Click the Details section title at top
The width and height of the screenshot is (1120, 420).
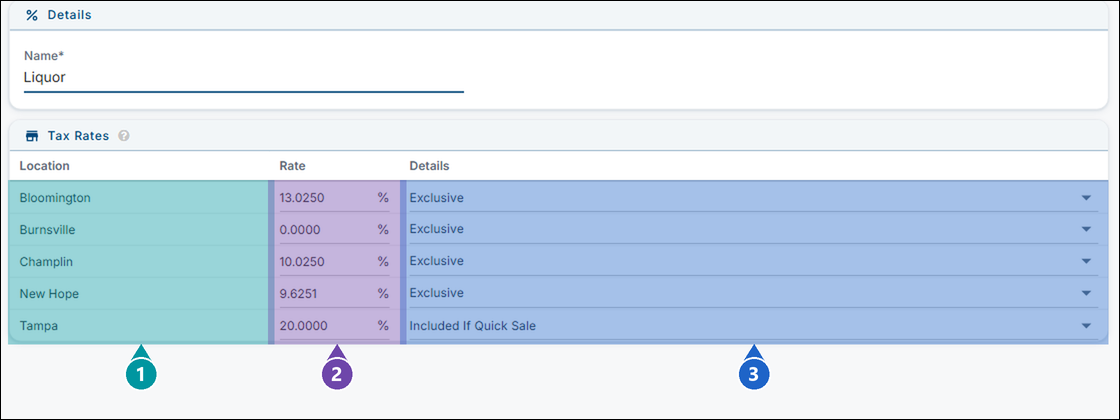pos(69,15)
